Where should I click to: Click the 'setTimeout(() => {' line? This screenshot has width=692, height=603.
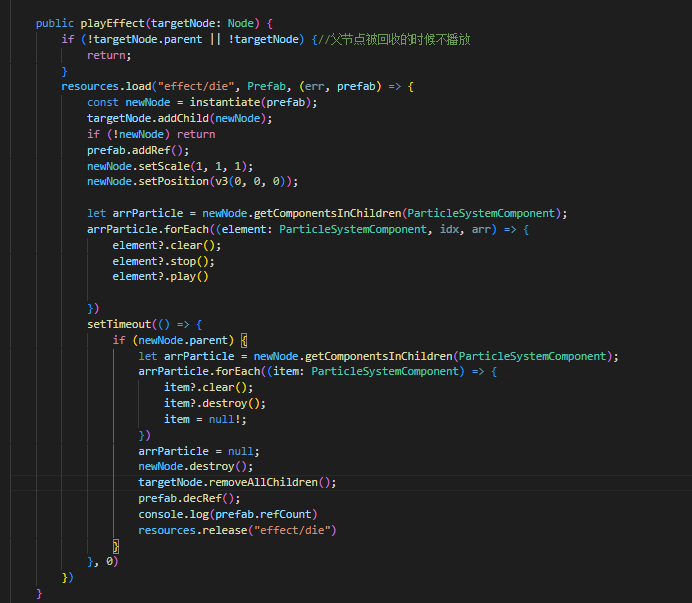coord(145,324)
